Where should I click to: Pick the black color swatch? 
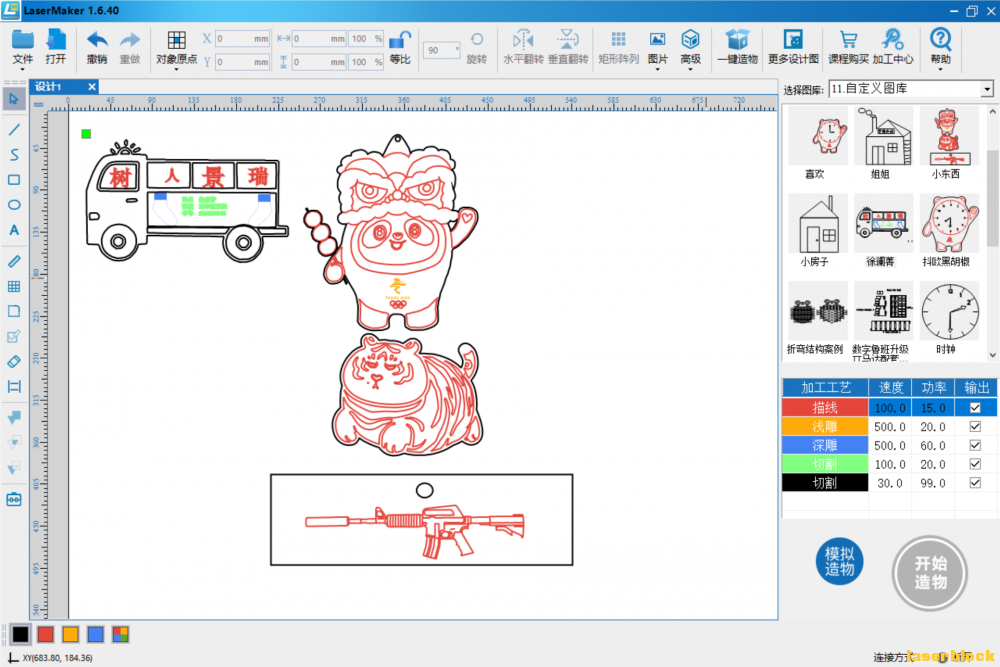[20, 634]
